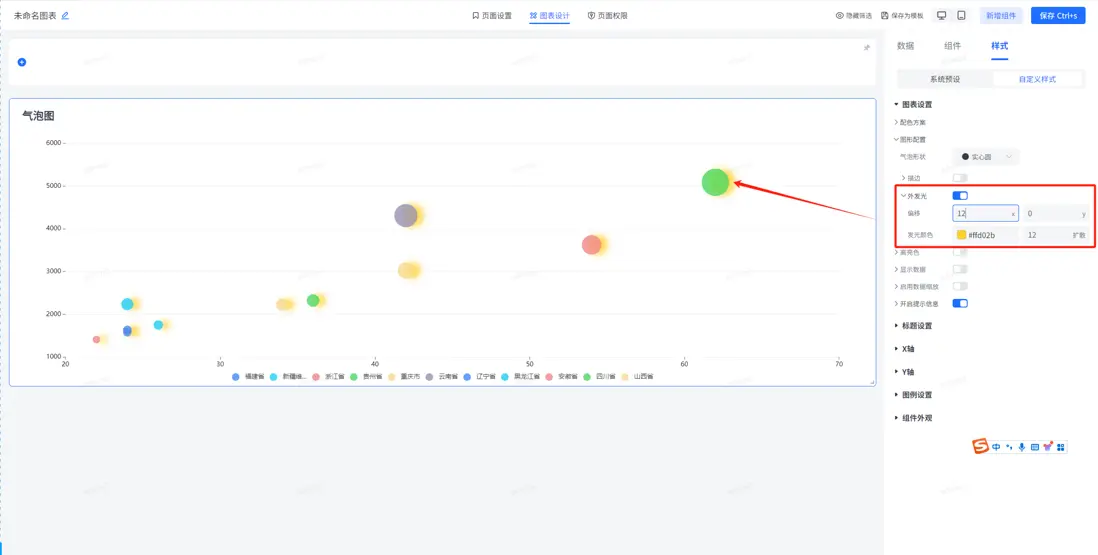Open the toolbox grid icon in the IME bar
The width and height of the screenshot is (1098, 555).
(x=1060, y=447)
